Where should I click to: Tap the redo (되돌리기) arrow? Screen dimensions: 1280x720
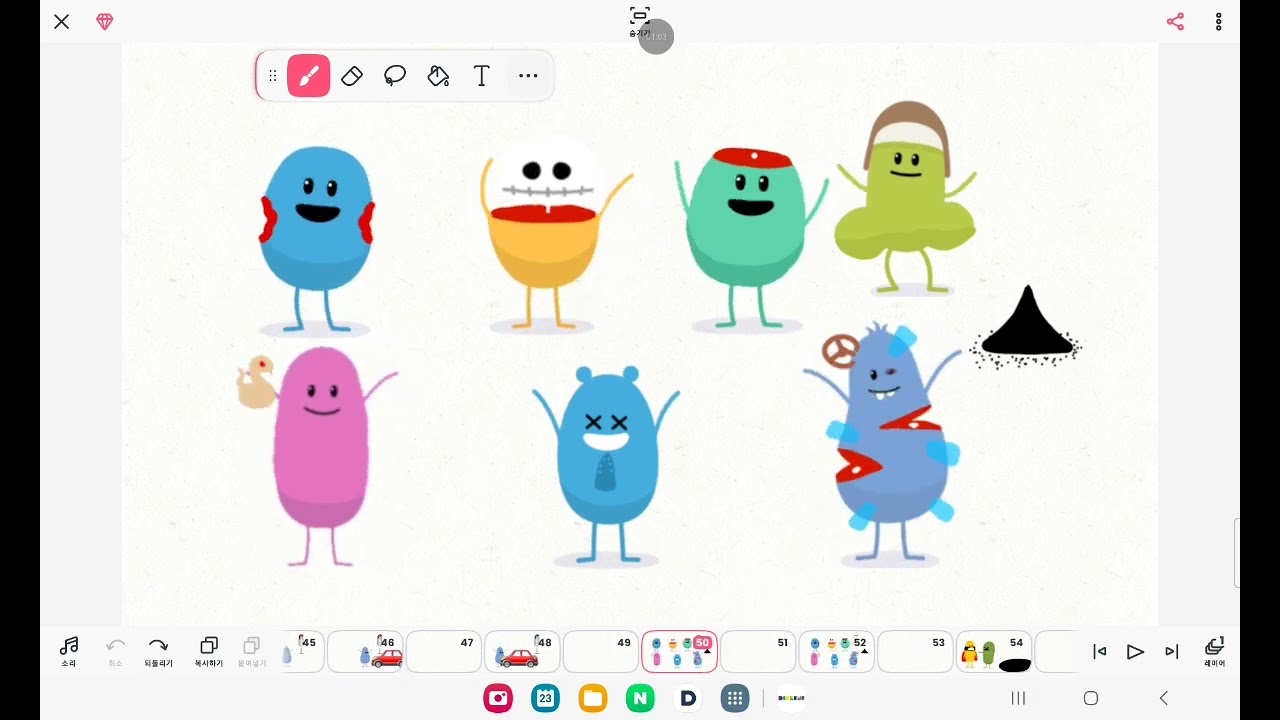[x=158, y=651]
